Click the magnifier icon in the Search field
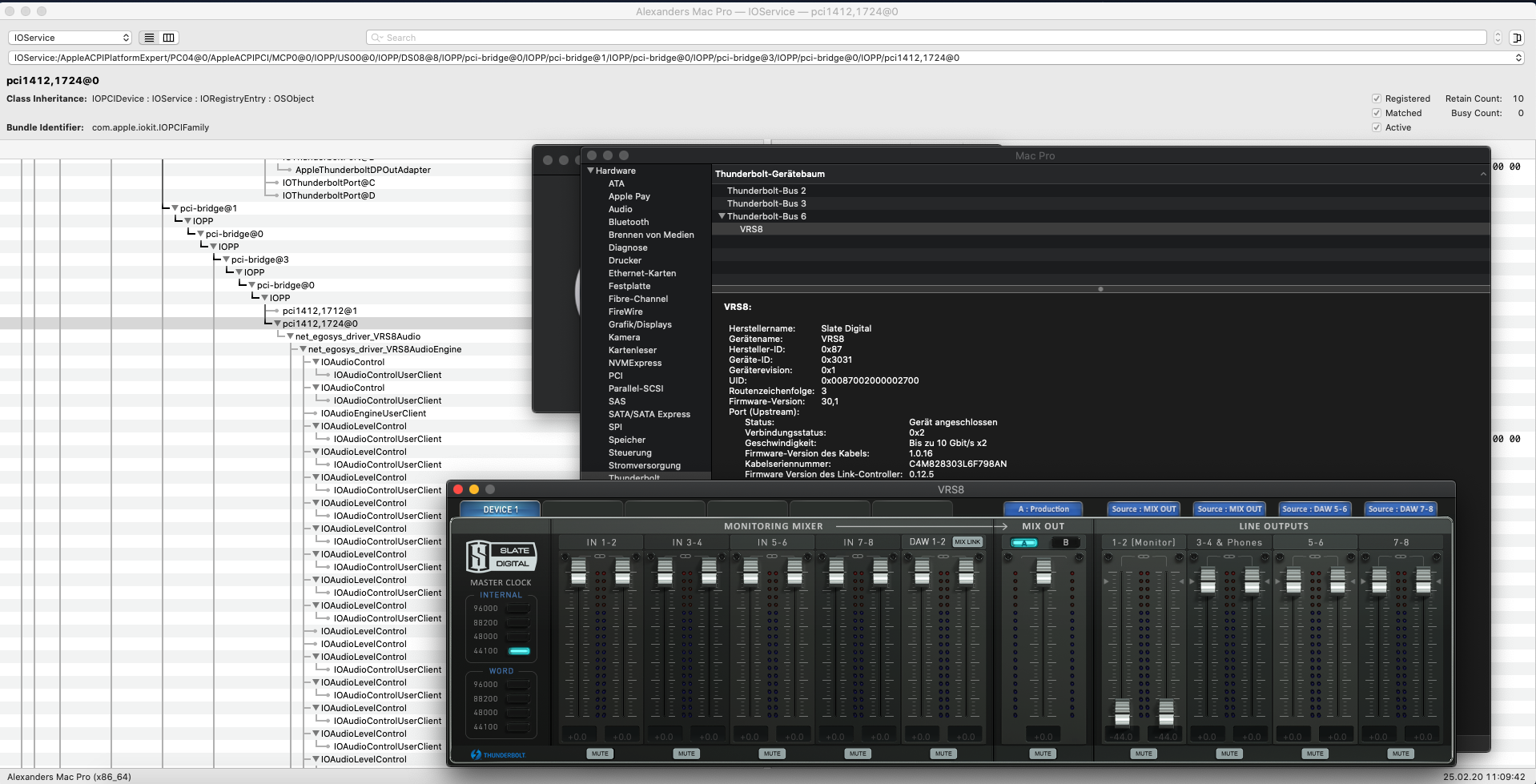 click(x=376, y=38)
